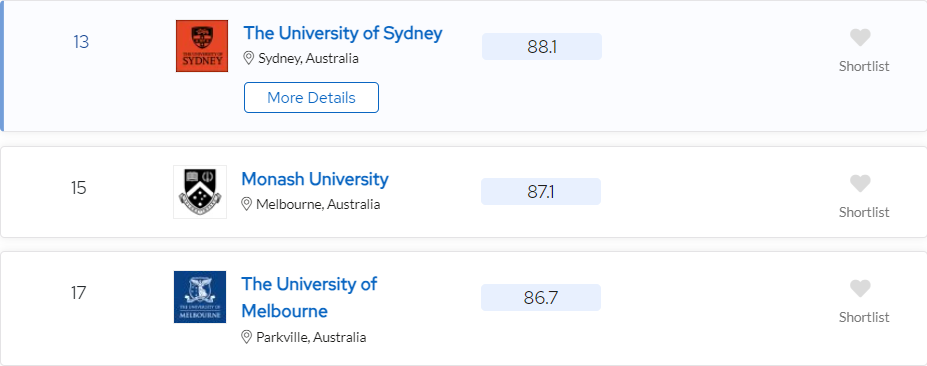This screenshot has width=927, height=366.
Task: Click rank number 17
Action: coord(79,293)
